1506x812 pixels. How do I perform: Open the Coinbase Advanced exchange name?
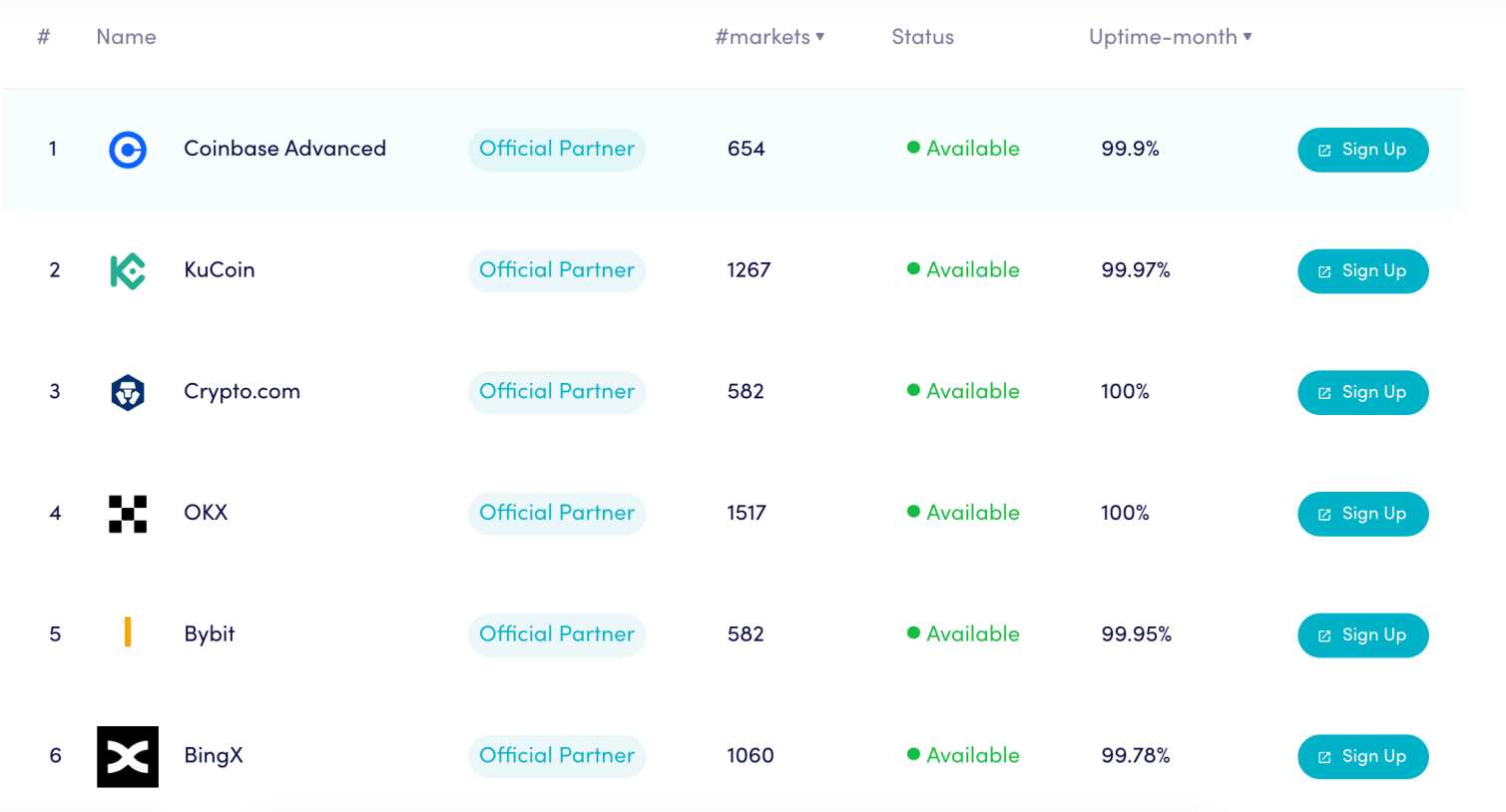pyautogui.click(x=284, y=149)
